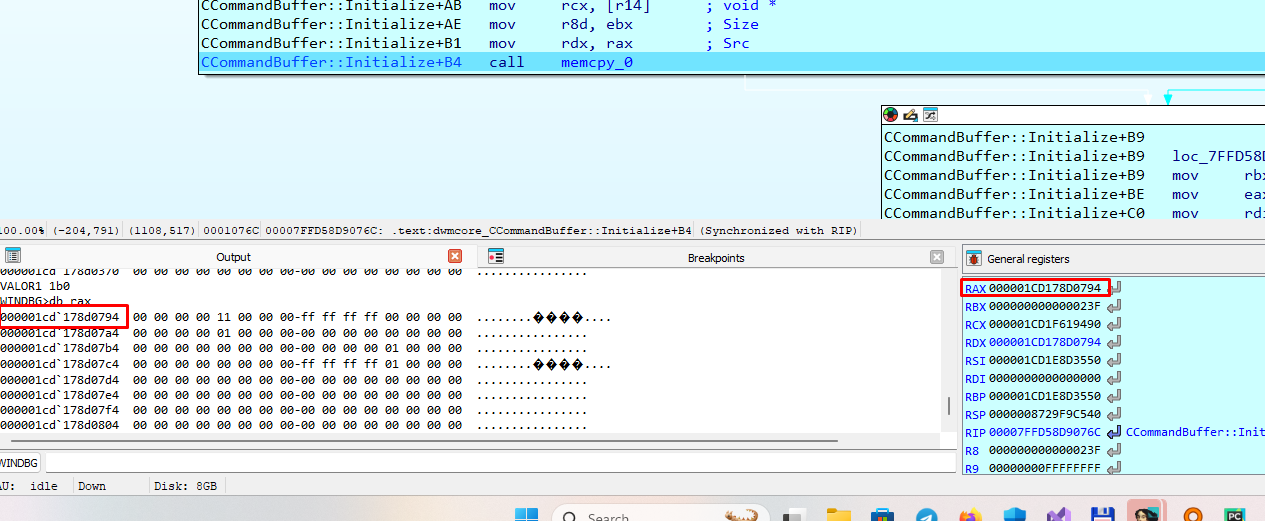Screen dimensions: 1265x521
Task: Click the blue floppy disk taskbar icon
Action: [1103, 514]
